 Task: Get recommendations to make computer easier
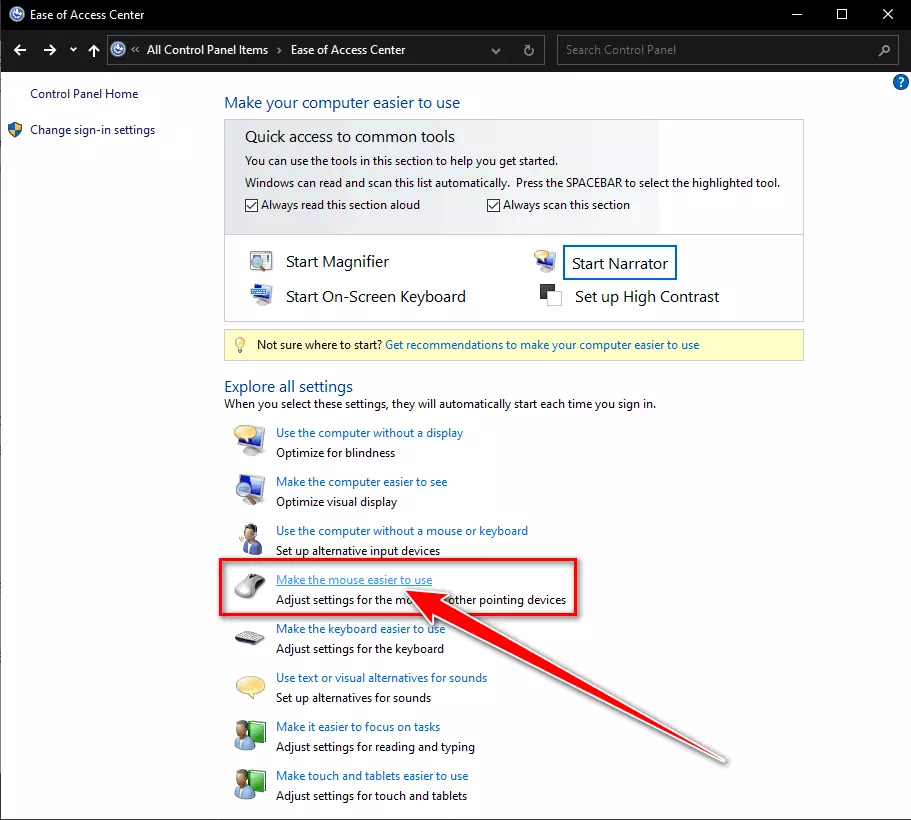[542, 345]
